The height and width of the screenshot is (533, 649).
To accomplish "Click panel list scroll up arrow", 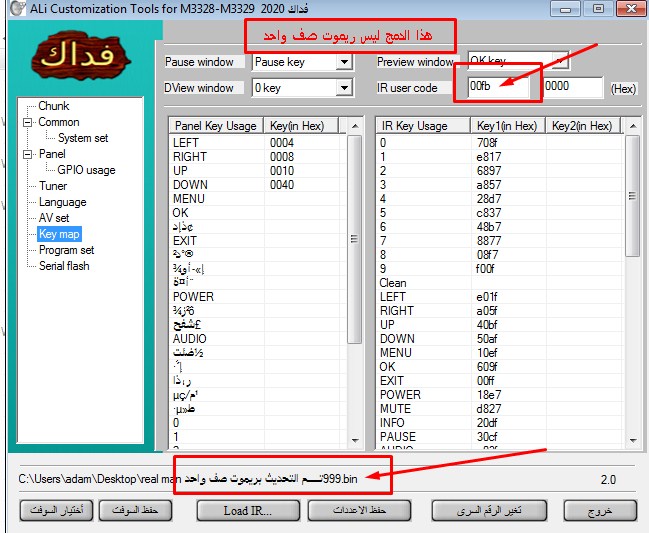I will [x=355, y=126].
